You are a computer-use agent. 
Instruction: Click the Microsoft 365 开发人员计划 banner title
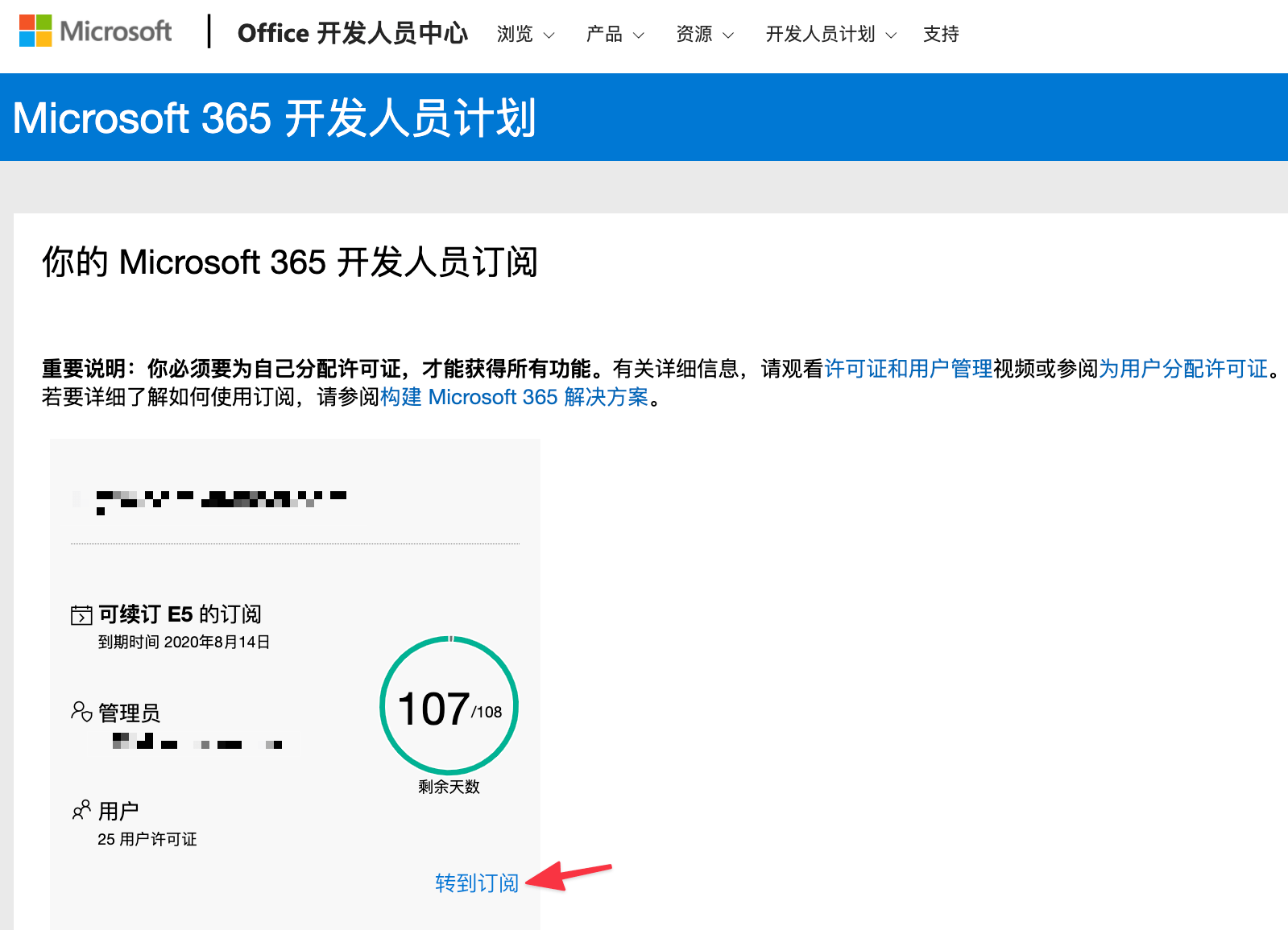(274, 118)
